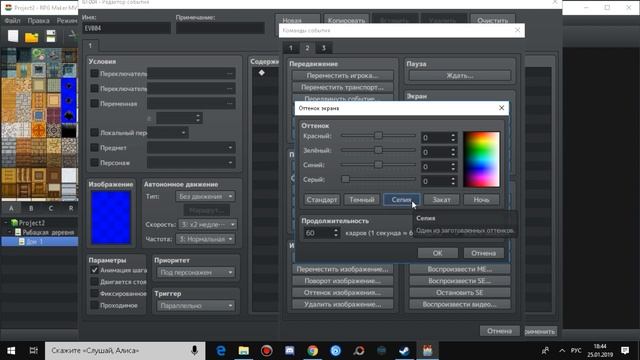
Task: Click the Open Project folder icon
Action: tap(31, 37)
